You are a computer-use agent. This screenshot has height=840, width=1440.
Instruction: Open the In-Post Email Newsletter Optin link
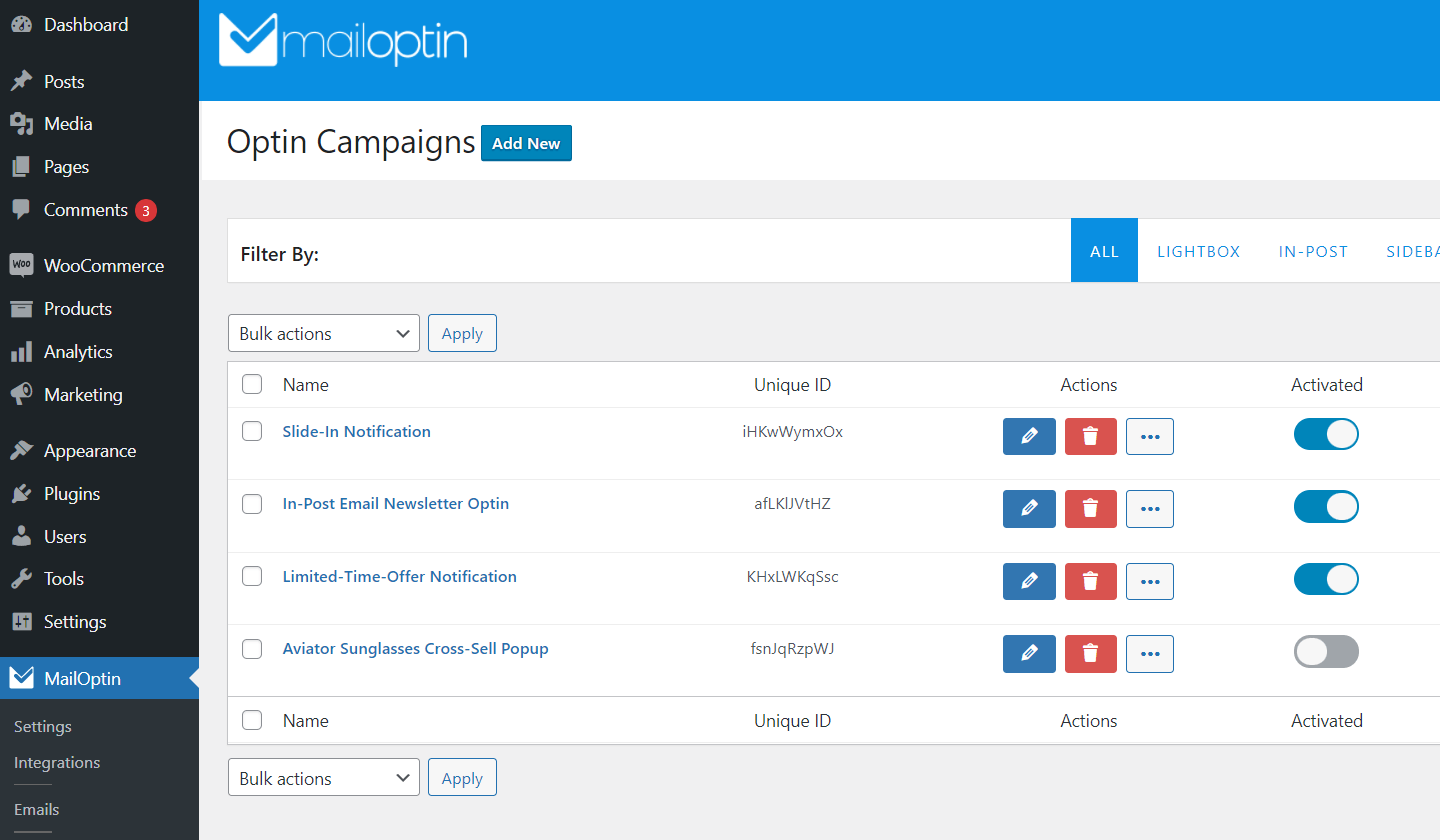396,504
